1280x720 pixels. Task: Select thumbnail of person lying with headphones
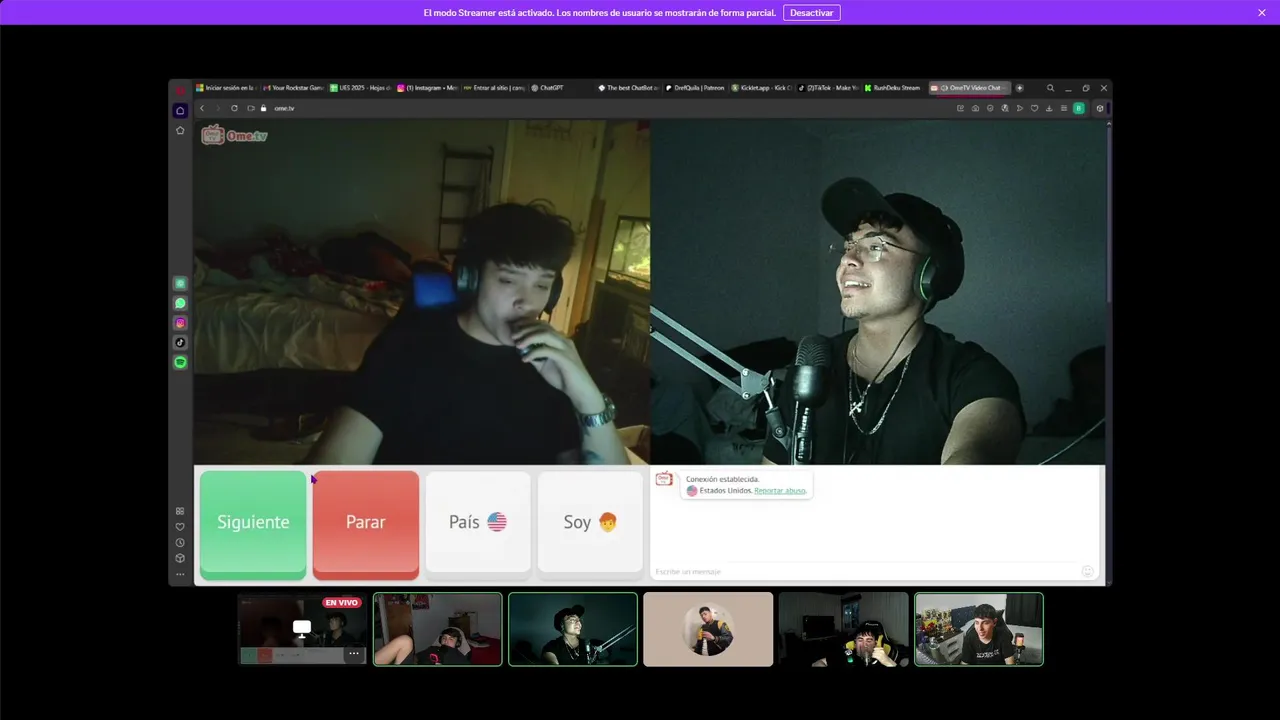(438, 629)
